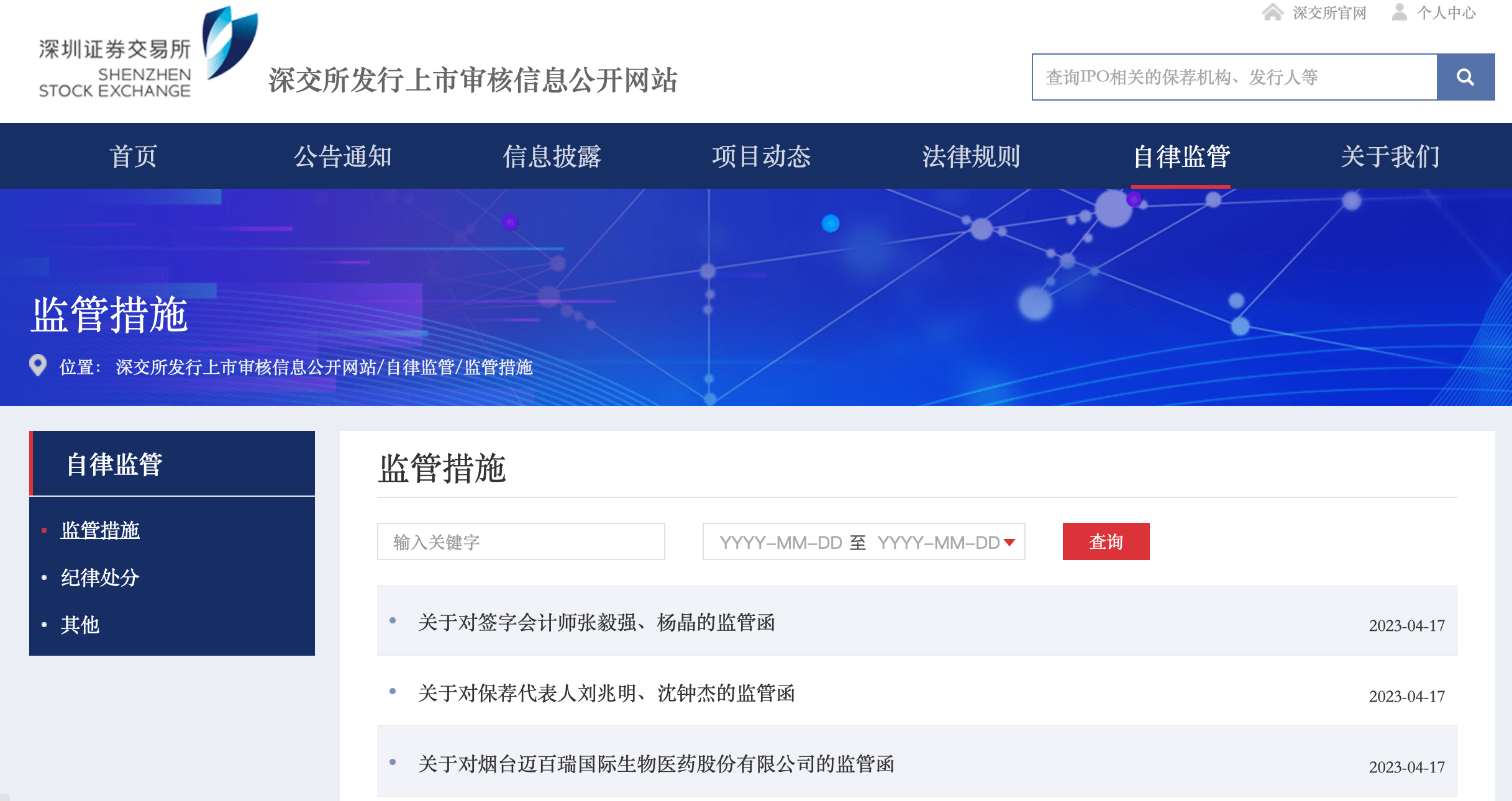
Task: Open the 信息披露 navigation menu
Action: [x=552, y=156]
